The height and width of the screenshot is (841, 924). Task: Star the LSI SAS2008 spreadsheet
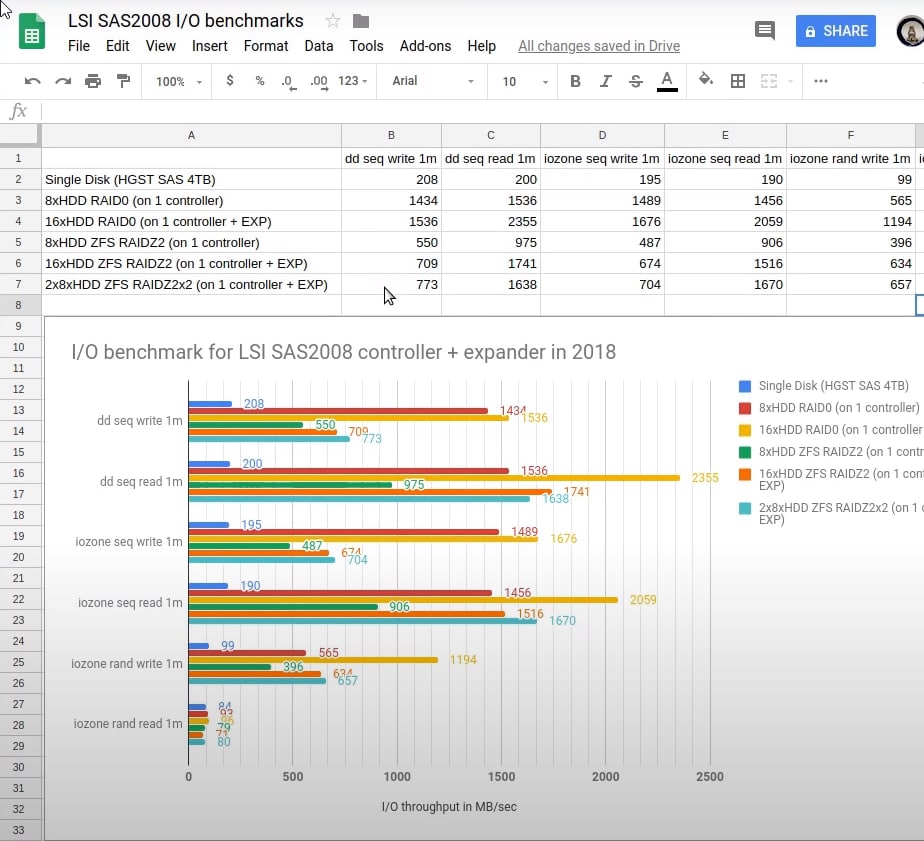[x=332, y=21]
